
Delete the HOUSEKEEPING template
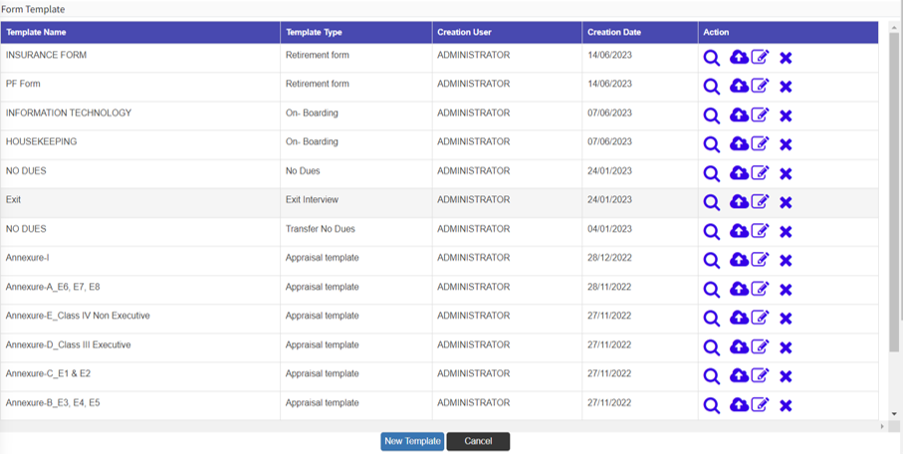(786, 145)
